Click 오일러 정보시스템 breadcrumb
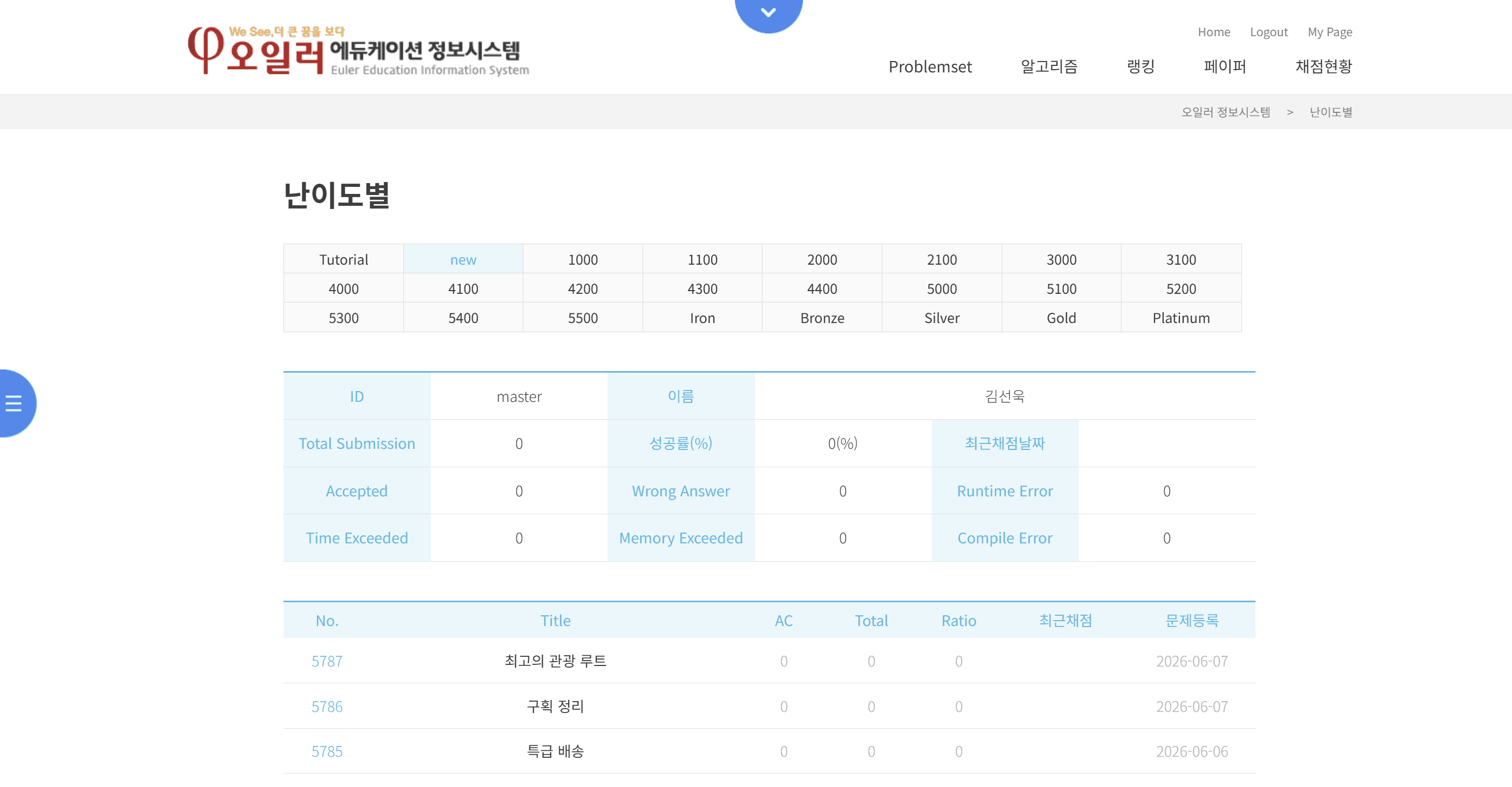This screenshot has width=1512, height=787. [1226, 112]
